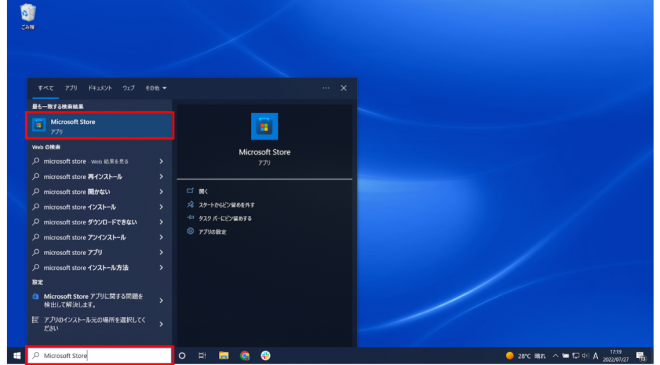660x365 pixels.
Task: Expand arrow for Microsoft Store troubleshooting setting
Action: [161, 301]
